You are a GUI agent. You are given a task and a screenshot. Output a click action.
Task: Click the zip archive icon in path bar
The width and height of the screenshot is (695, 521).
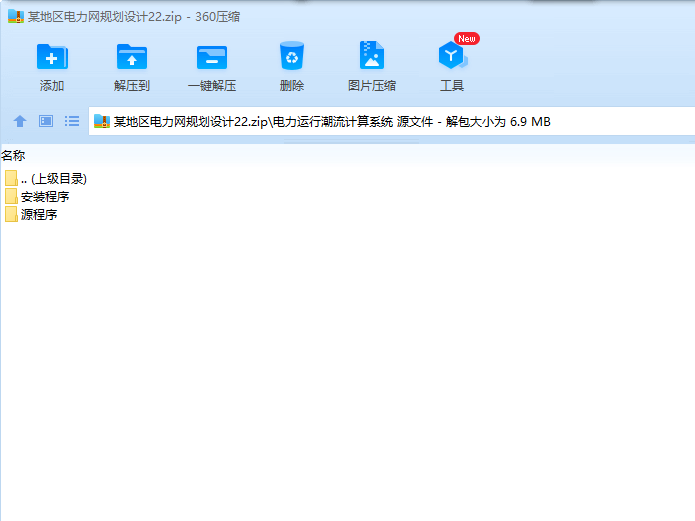(102, 121)
